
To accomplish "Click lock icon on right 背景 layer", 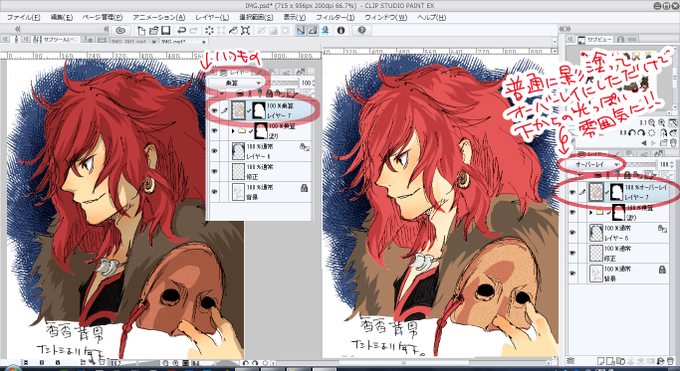I will click(x=662, y=269).
